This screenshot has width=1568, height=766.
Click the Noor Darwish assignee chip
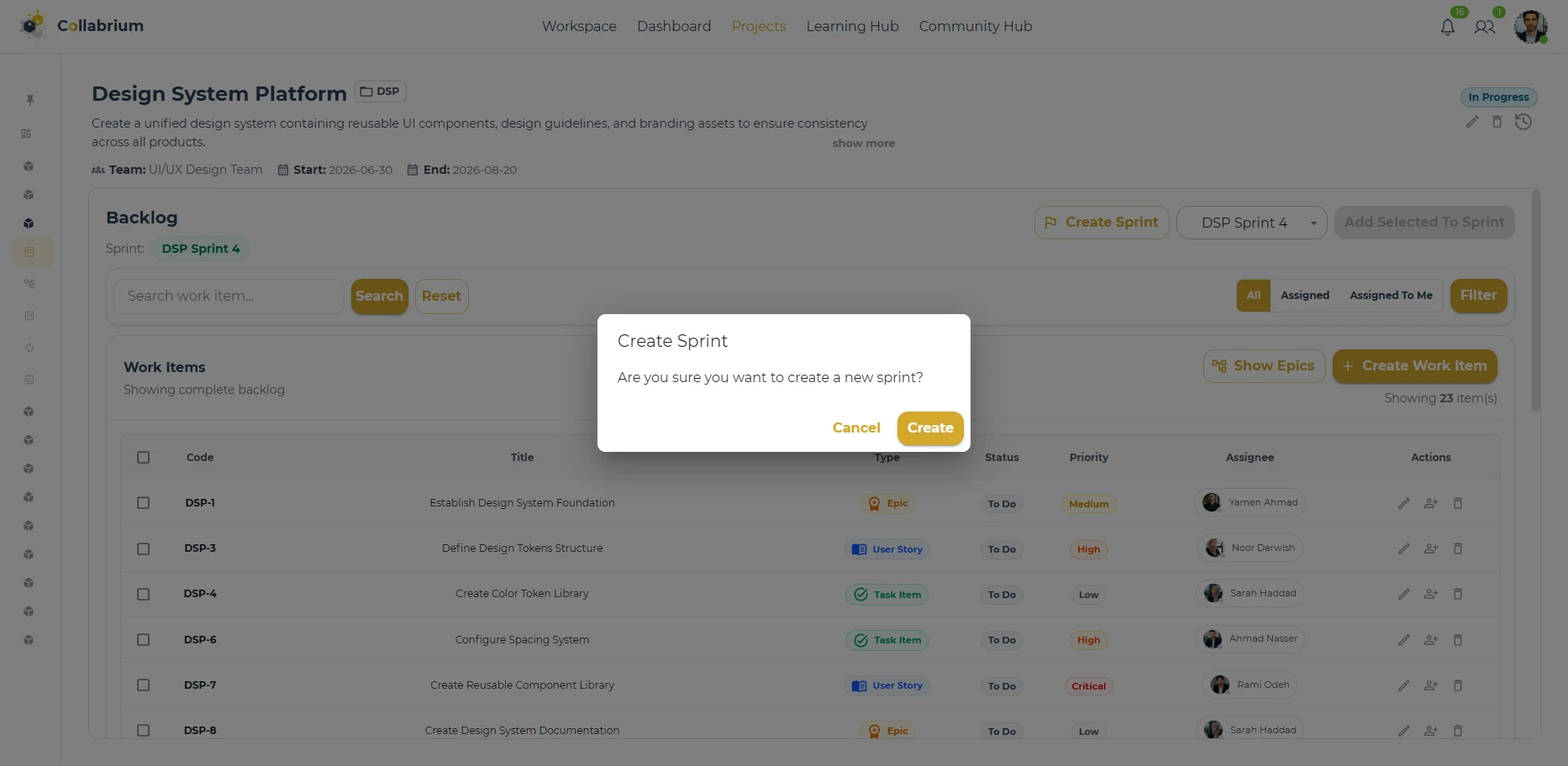point(1250,548)
